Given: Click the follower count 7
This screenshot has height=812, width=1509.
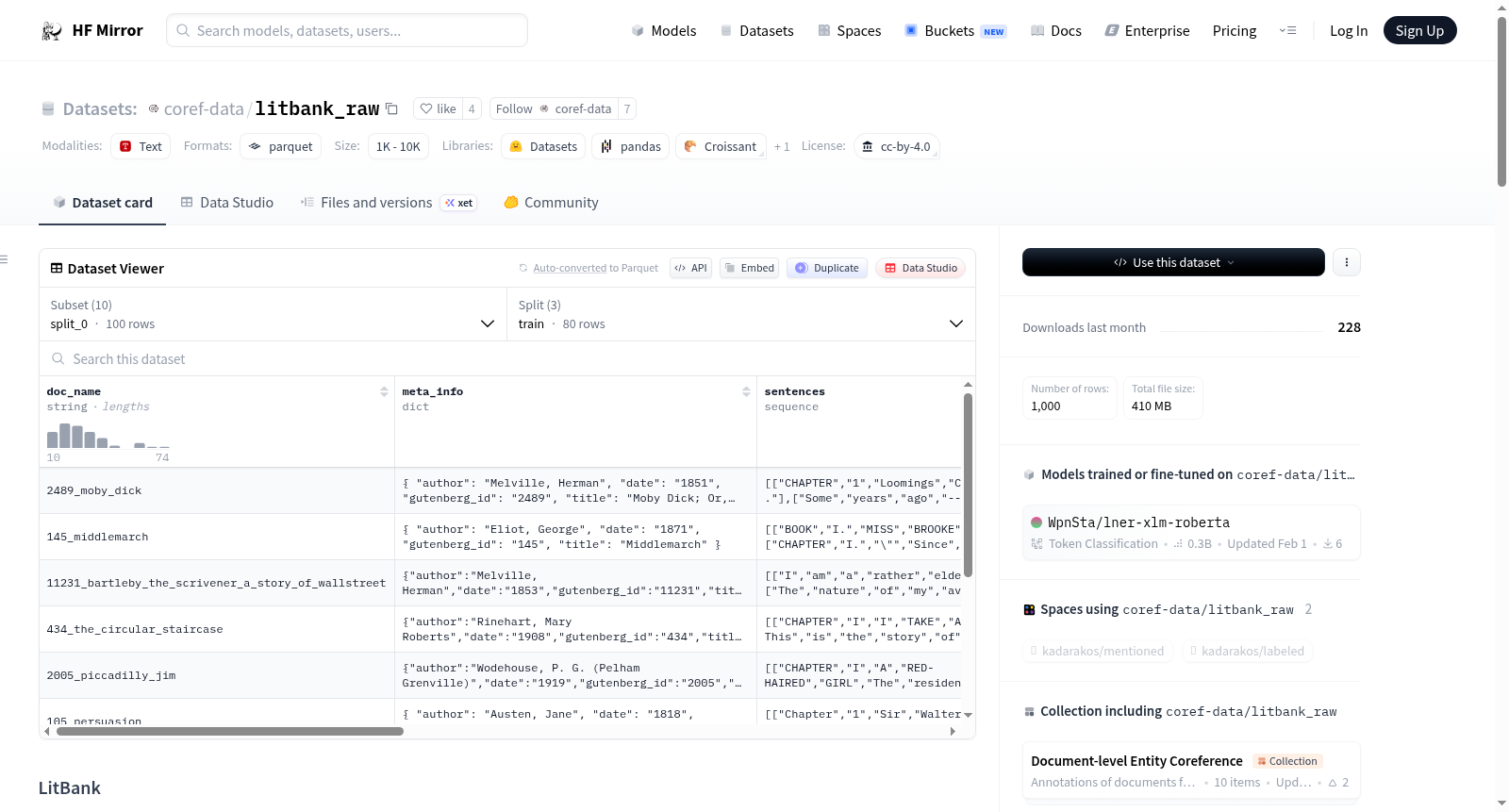Looking at the screenshot, I should (x=627, y=108).
